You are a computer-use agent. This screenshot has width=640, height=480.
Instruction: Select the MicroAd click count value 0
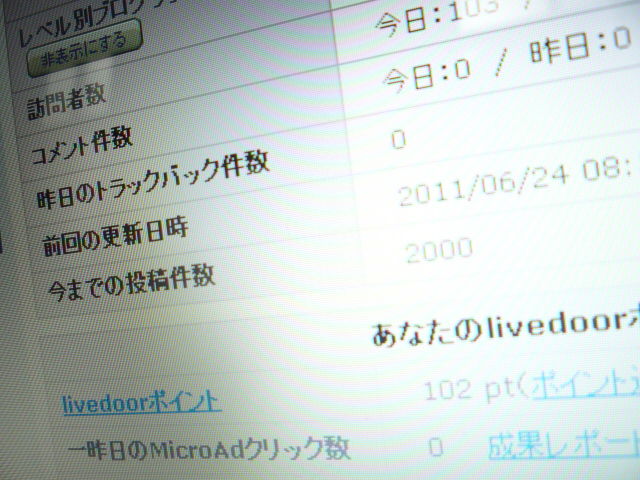436,447
